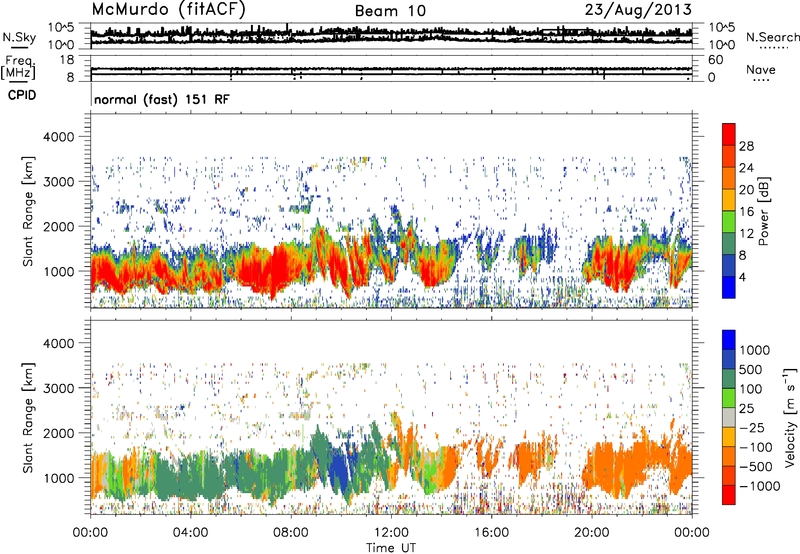Image resolution: width=800 pixels, height=554 pixels.
Task: Click the Slant Range label of power panel
Action: click(28, 211)
